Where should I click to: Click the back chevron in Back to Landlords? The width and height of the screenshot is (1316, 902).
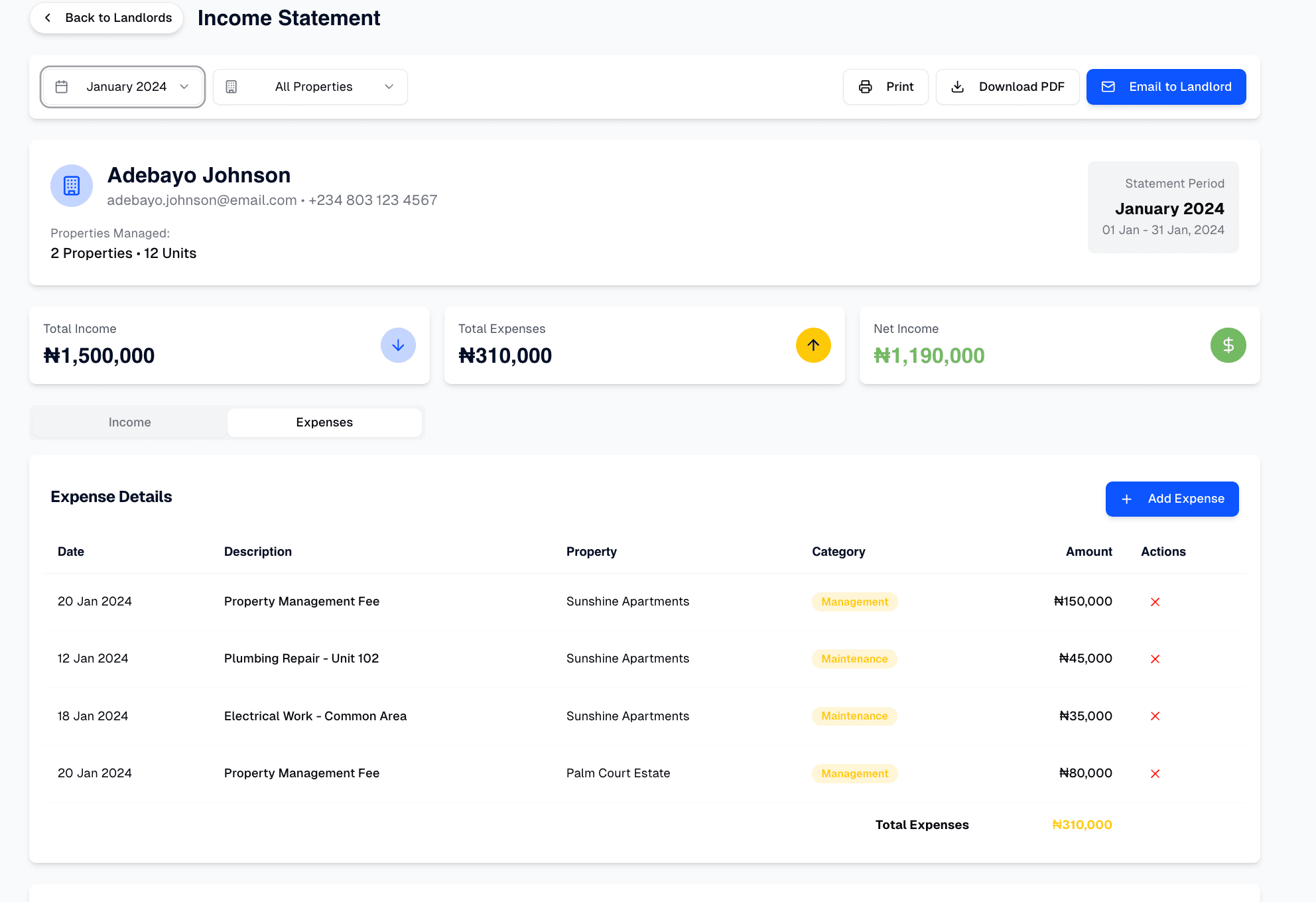[x=47, y=18]
